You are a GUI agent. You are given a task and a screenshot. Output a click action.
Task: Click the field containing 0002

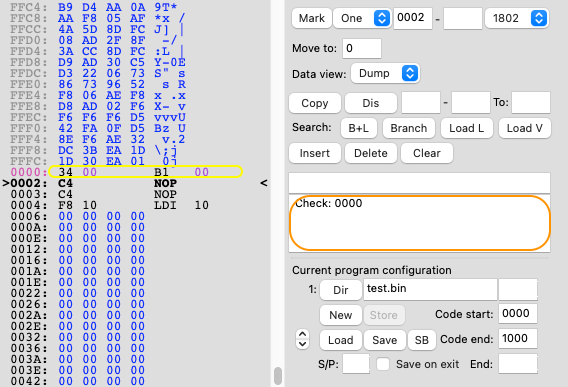[413, 18]
